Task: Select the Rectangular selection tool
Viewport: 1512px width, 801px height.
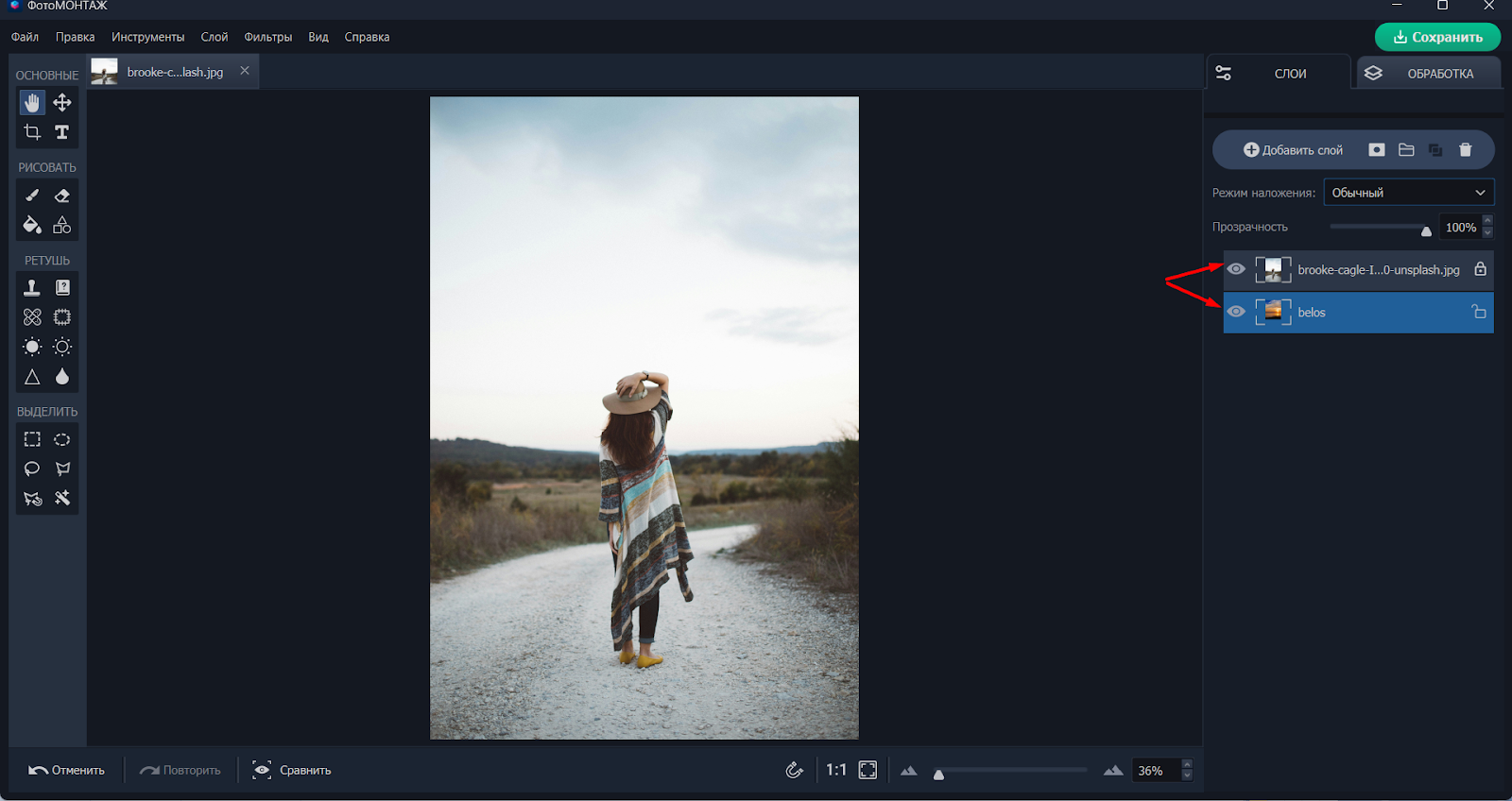Action: 32,439
